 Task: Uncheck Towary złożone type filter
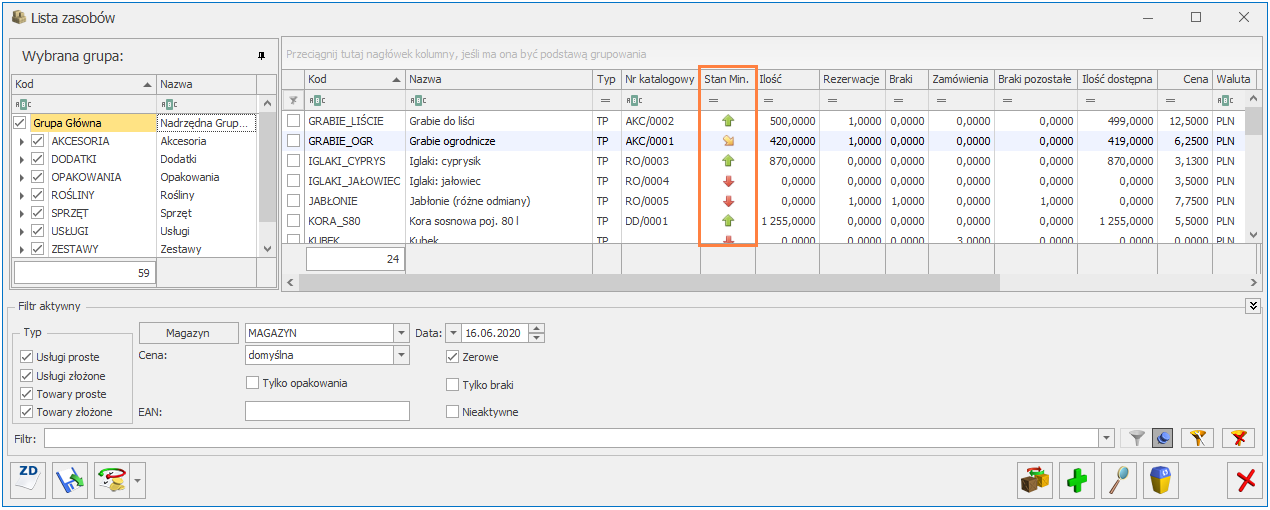[27, 412]
